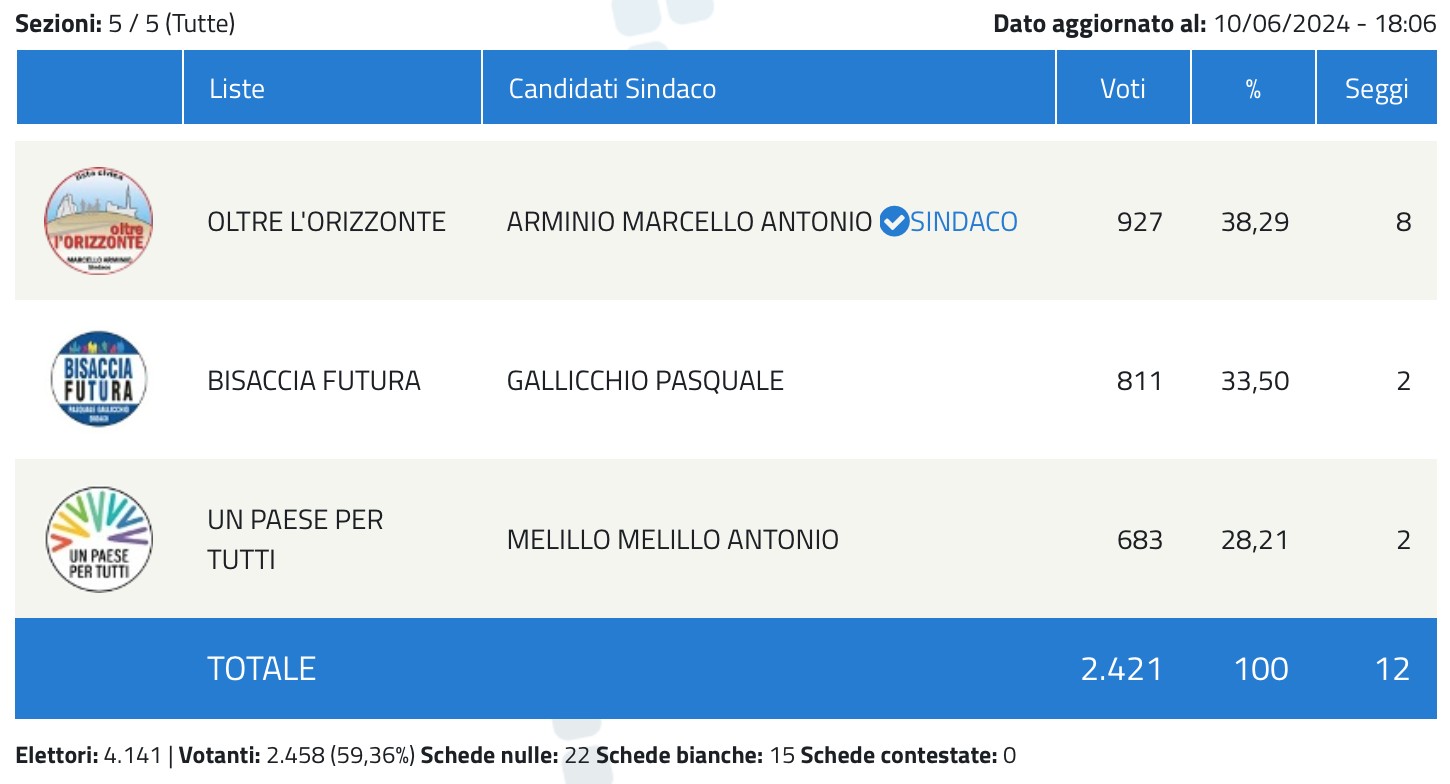Image resolution: width=1450 pixels, height=784 pixels.
Task: Click the Oltre l'Orizzonte list logo
Action: click(x=98, y=221)
